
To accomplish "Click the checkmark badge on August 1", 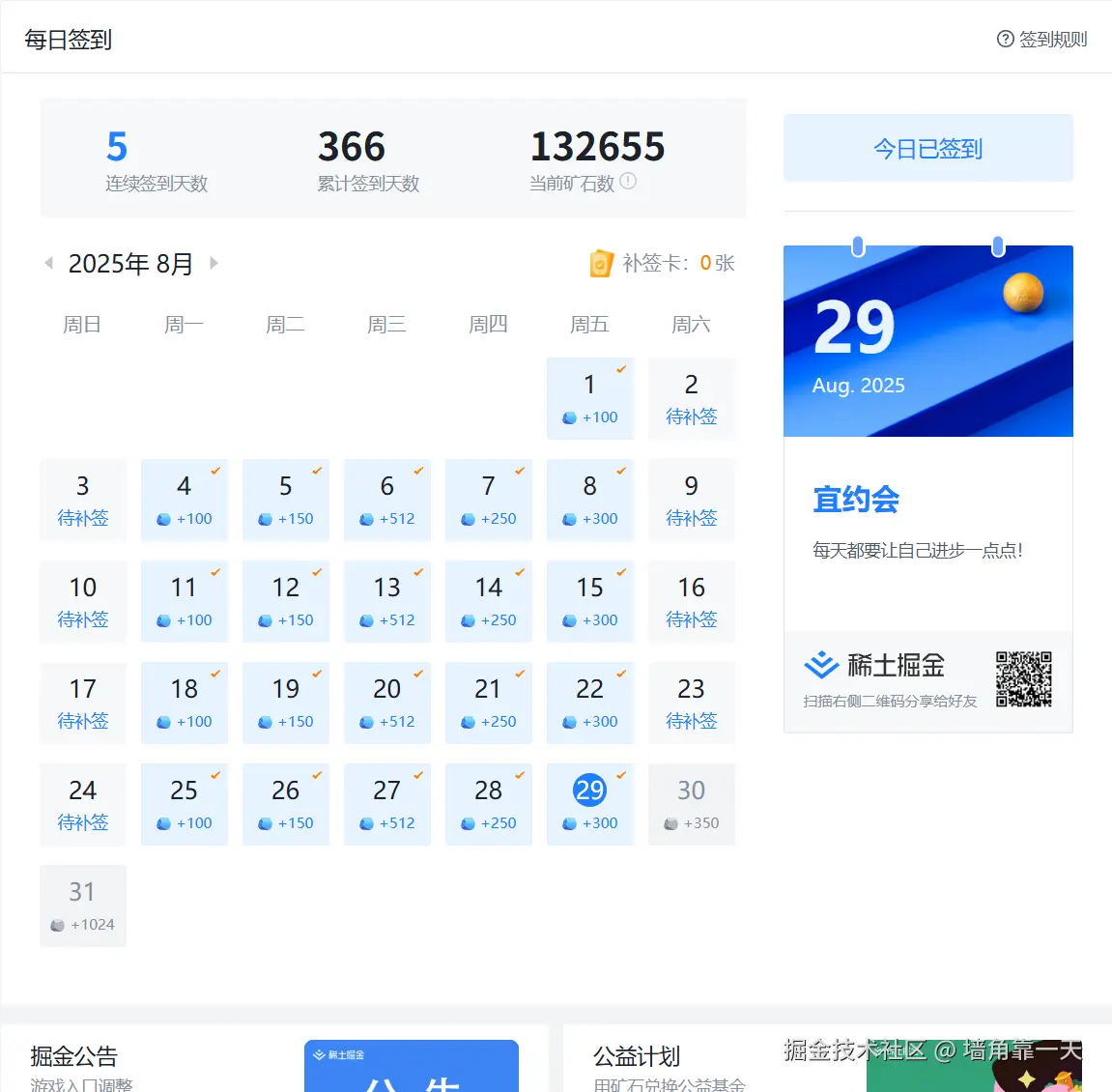I will (622, 368).
